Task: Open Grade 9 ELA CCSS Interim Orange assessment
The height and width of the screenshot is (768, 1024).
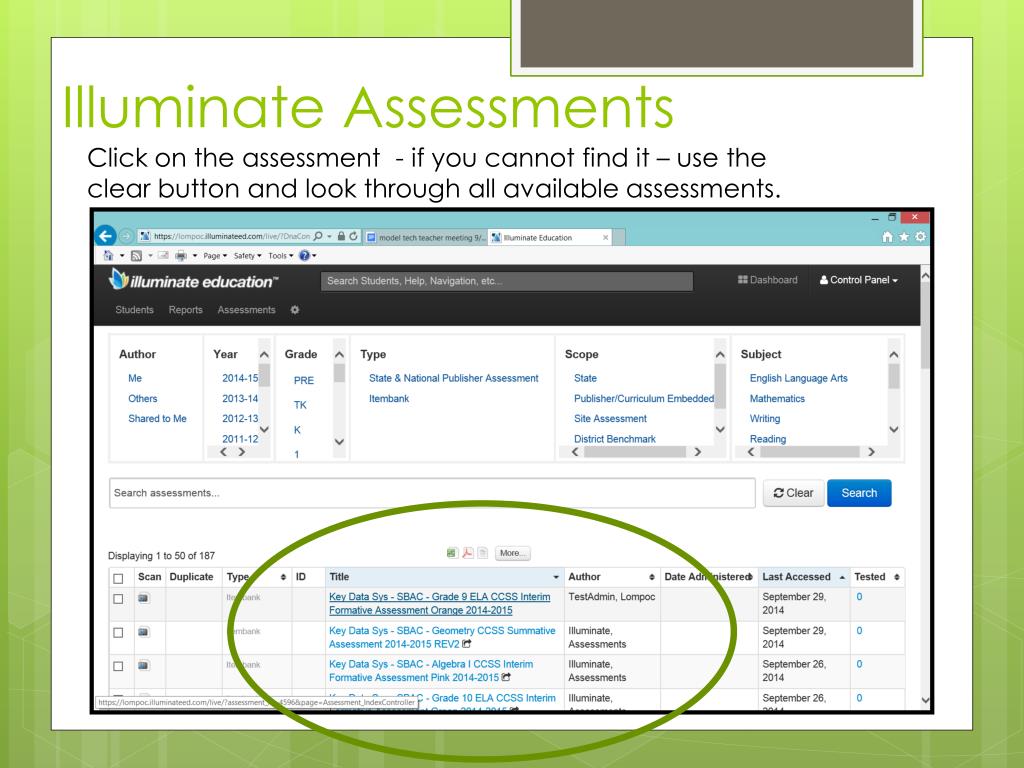Action: coord(440,603)
